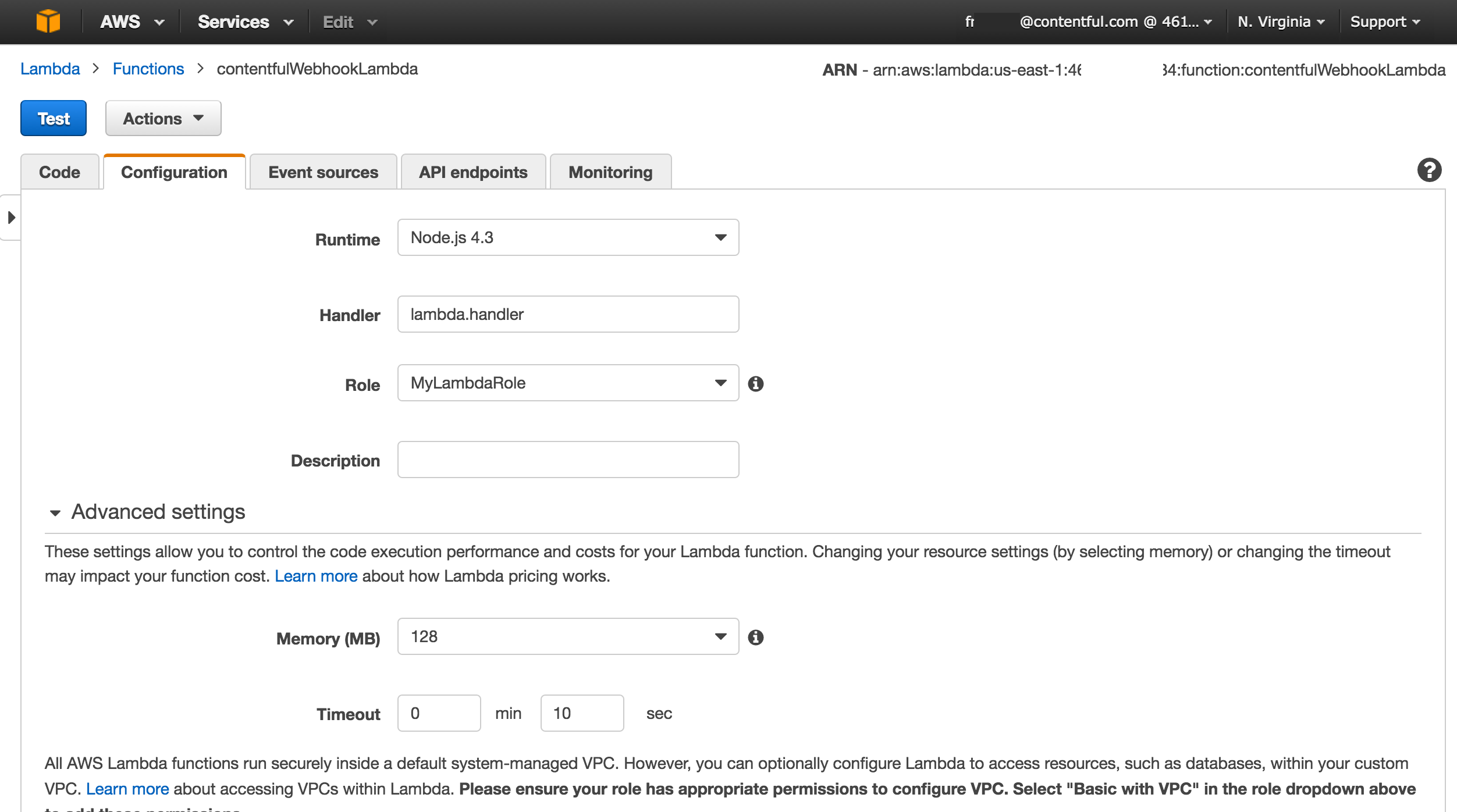Open the Role dropdown showing MyLambdaRole
Screen dimensions: 1457x812
(x=568, y=383)
